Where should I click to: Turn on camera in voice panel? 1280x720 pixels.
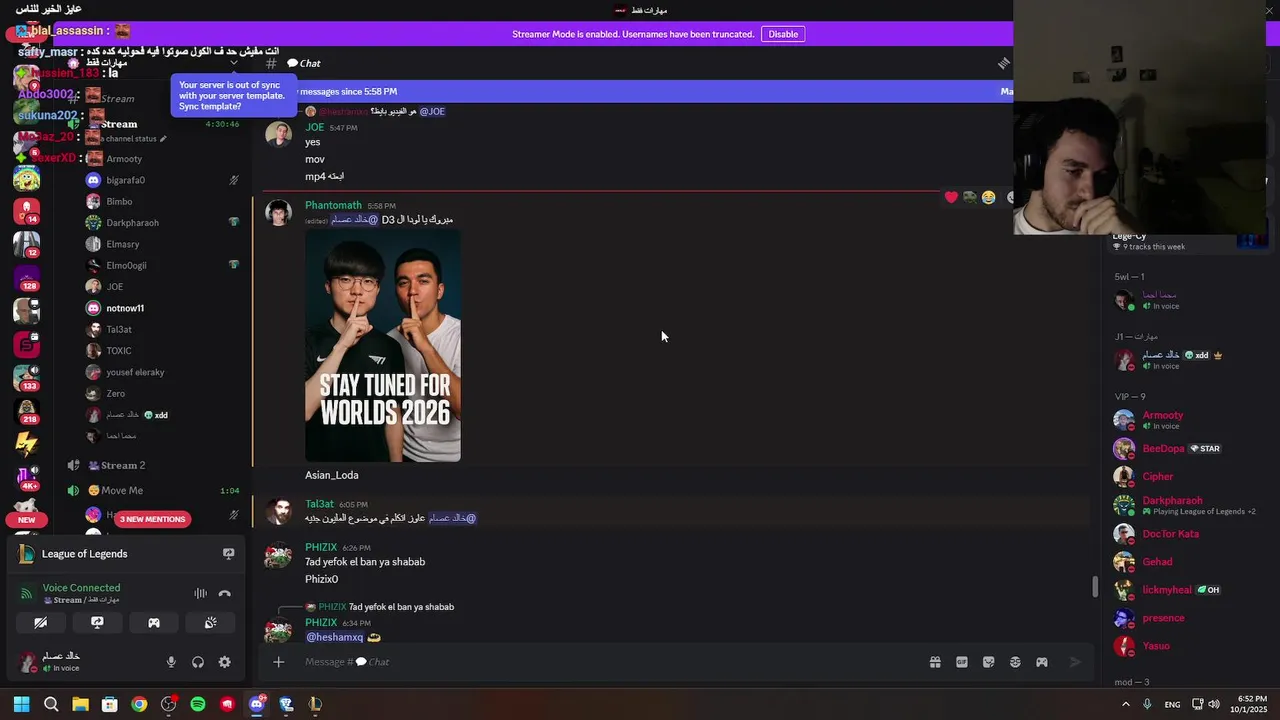[x=41, y=622]
